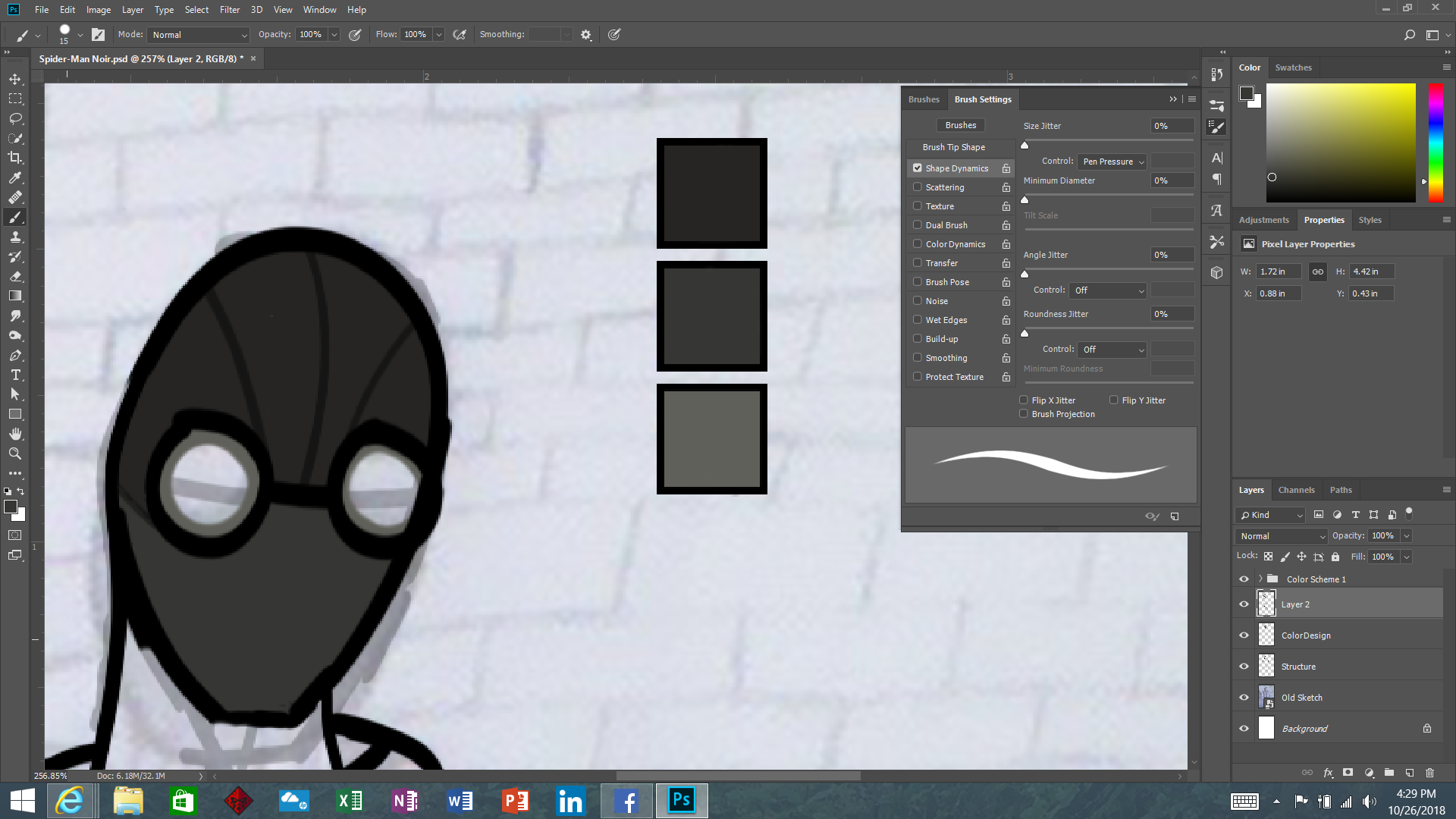
Task: Select the Move tool
Action: click(x=15, y=79)
